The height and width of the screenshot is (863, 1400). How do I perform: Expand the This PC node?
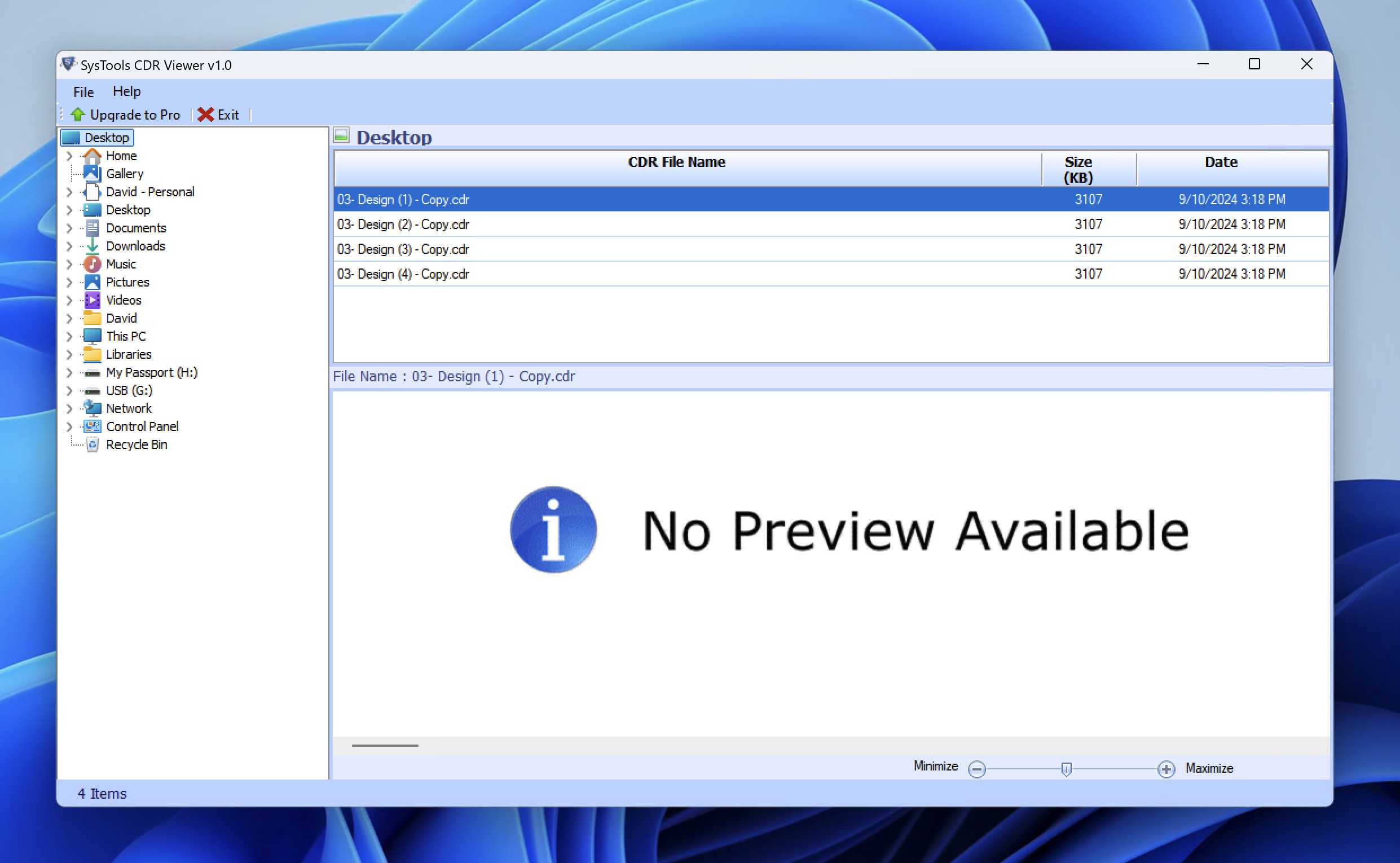pyautogui.click(x=69, y=336)
